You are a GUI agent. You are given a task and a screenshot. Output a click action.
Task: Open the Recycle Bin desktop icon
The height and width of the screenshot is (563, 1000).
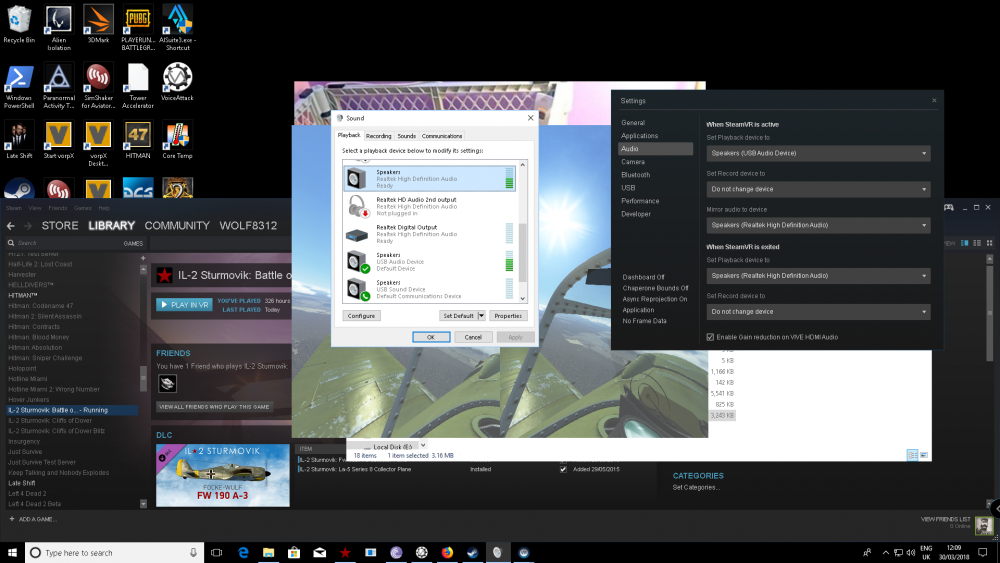(x=19, y=24)
